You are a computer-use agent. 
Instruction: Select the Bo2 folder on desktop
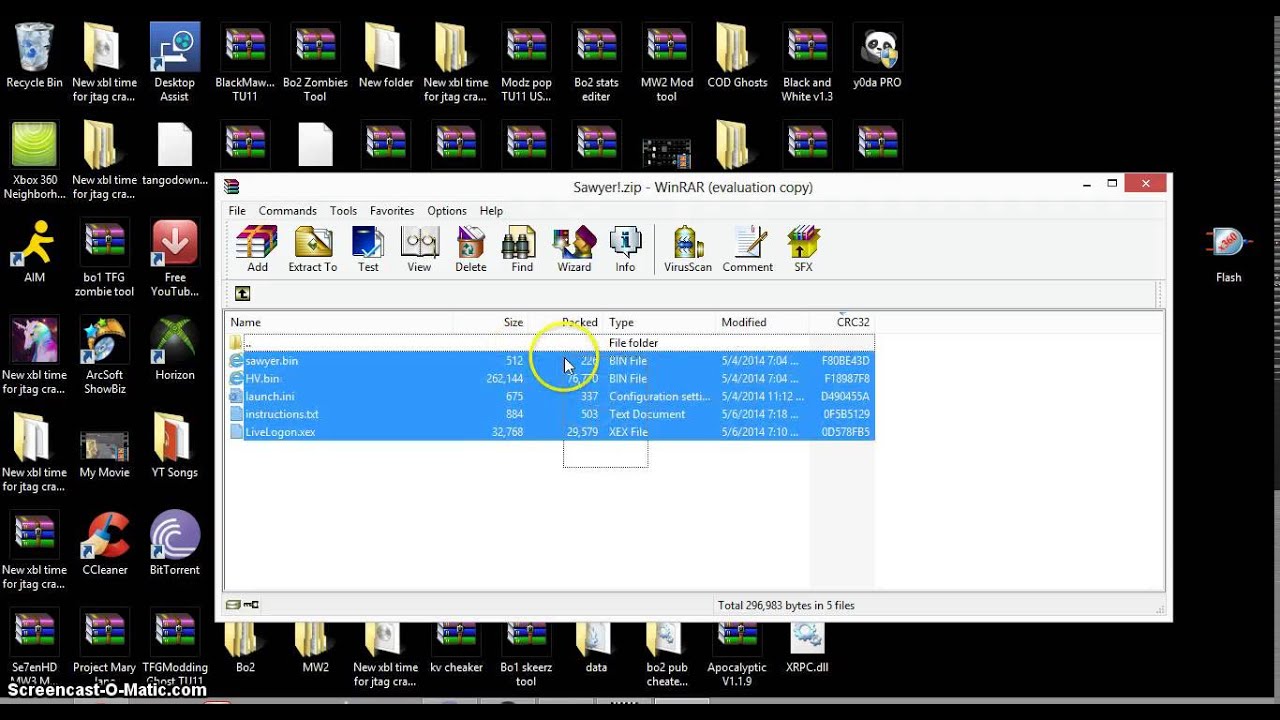pos(245,647)
